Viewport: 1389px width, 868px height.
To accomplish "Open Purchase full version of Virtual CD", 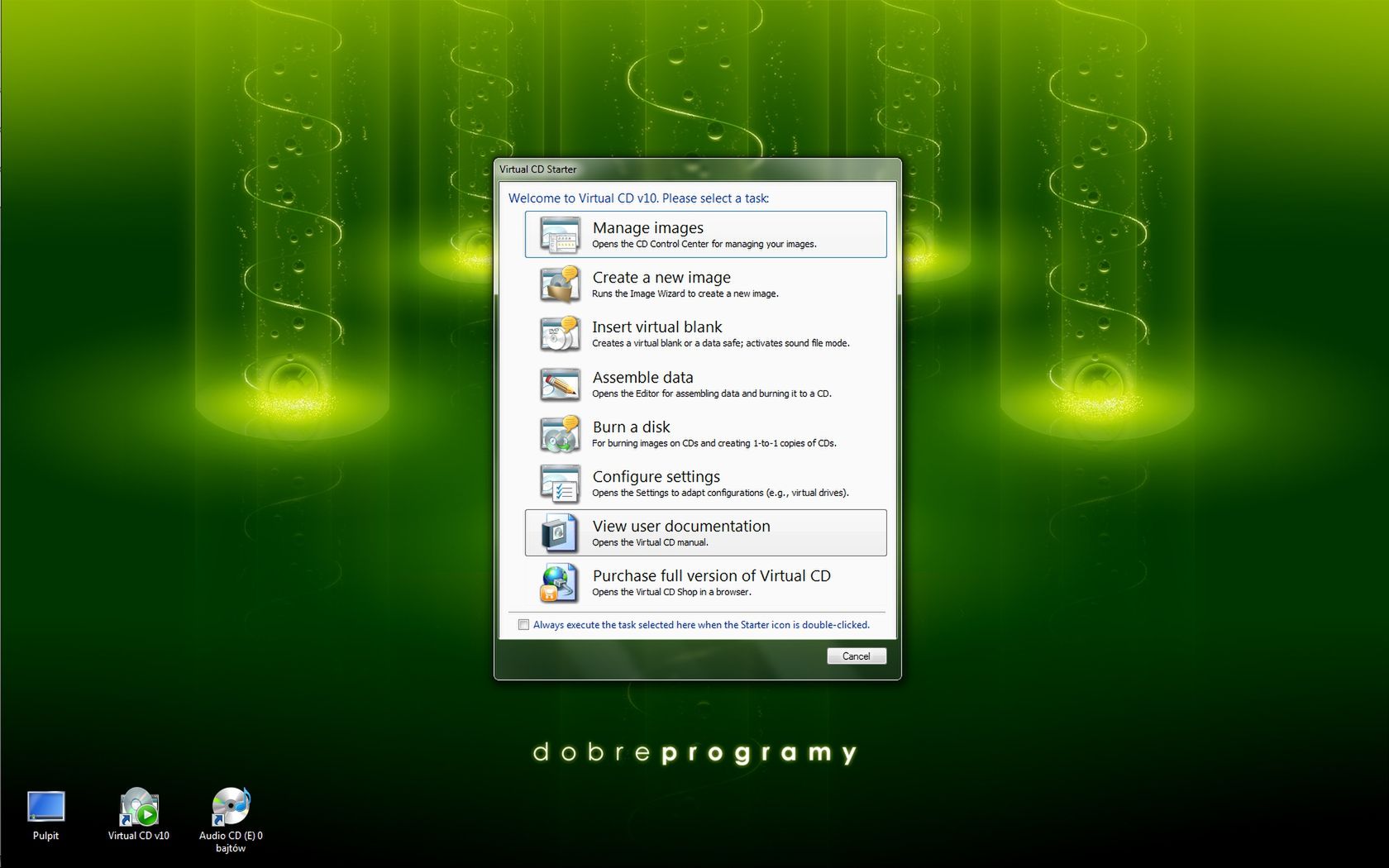I will point(712,575).
